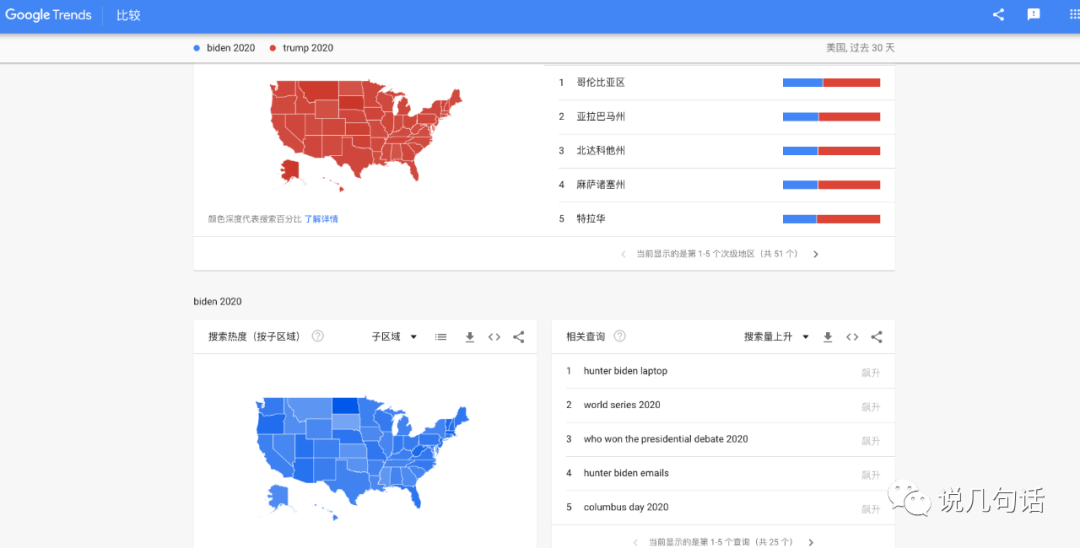
Task: Open embed code for 相关查询 panel
Action: coord(852,337)
